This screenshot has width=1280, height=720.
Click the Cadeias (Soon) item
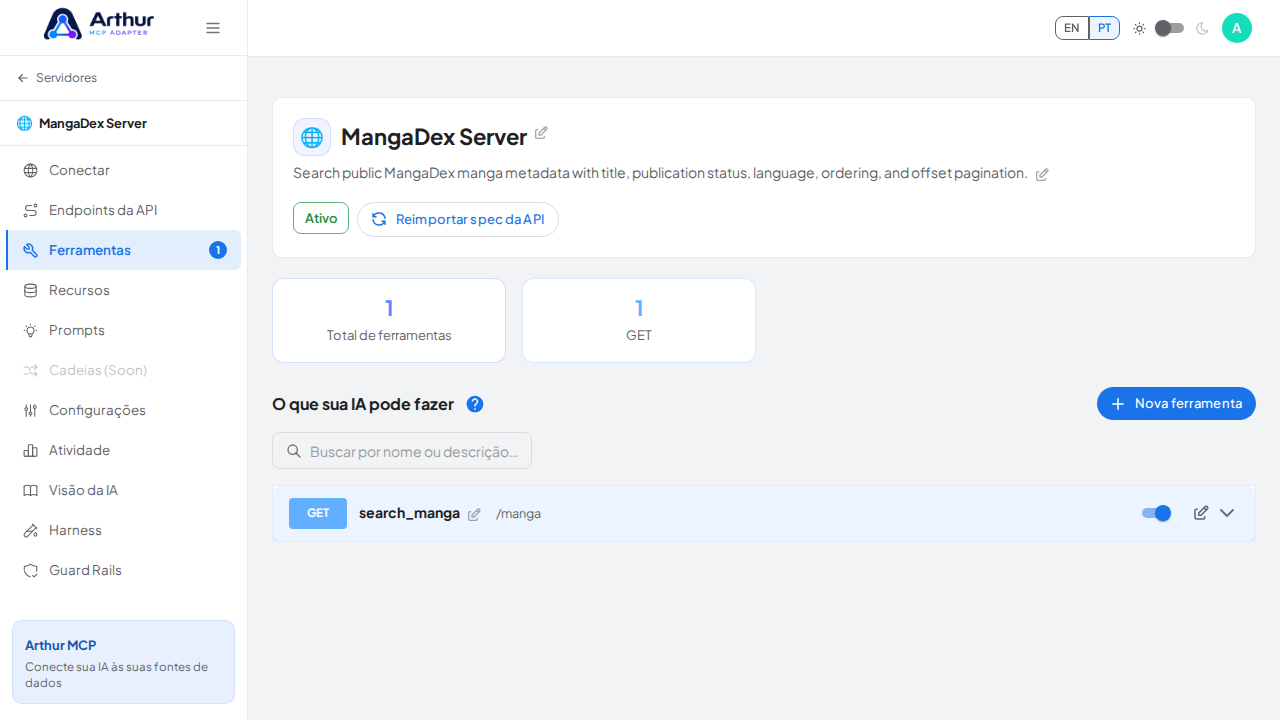coord(123,370)
